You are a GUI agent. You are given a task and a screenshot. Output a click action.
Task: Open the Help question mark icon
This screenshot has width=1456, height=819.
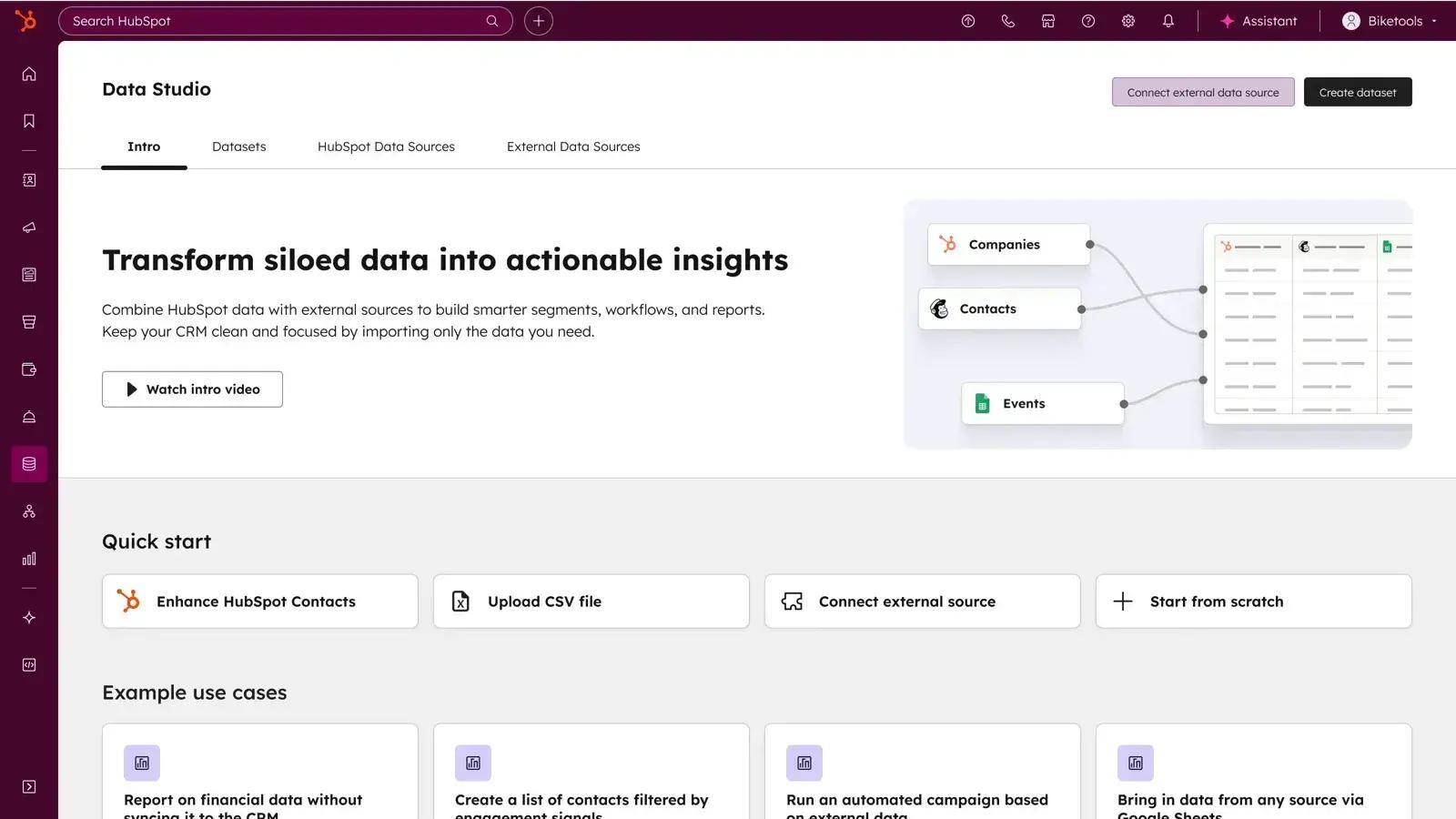coord(1088,21)
